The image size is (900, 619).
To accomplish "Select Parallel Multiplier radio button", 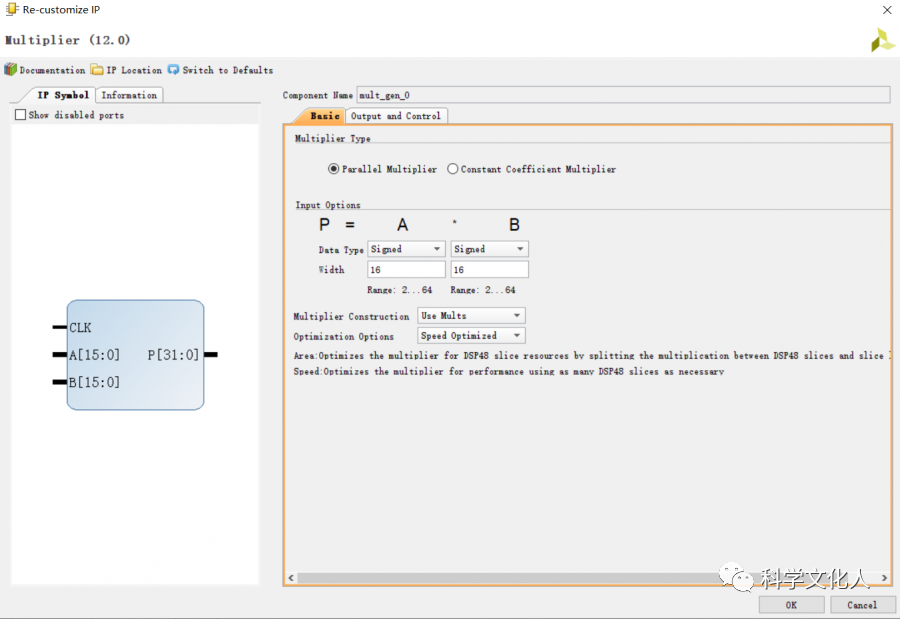I will pyautogui.click(x=334, y=169).
